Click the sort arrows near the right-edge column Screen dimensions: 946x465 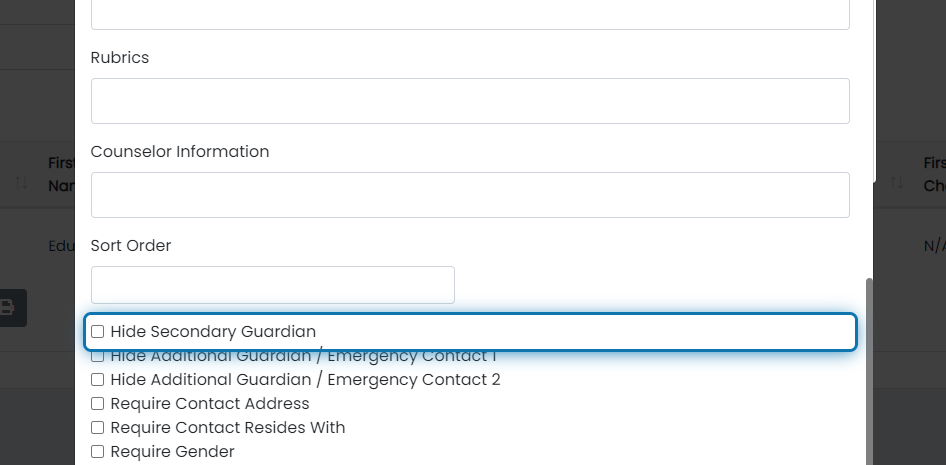coord(897,182)
